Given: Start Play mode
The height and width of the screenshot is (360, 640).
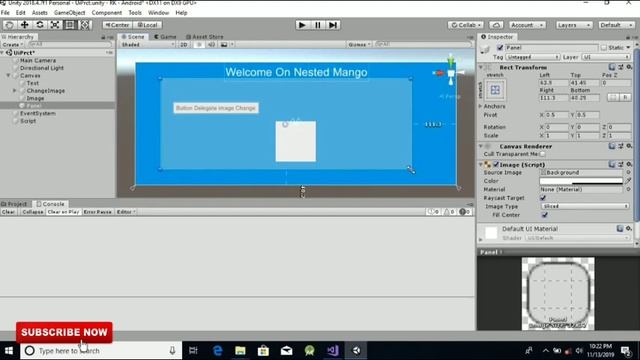Looking at the screenshot, I should tap(302, 25).
